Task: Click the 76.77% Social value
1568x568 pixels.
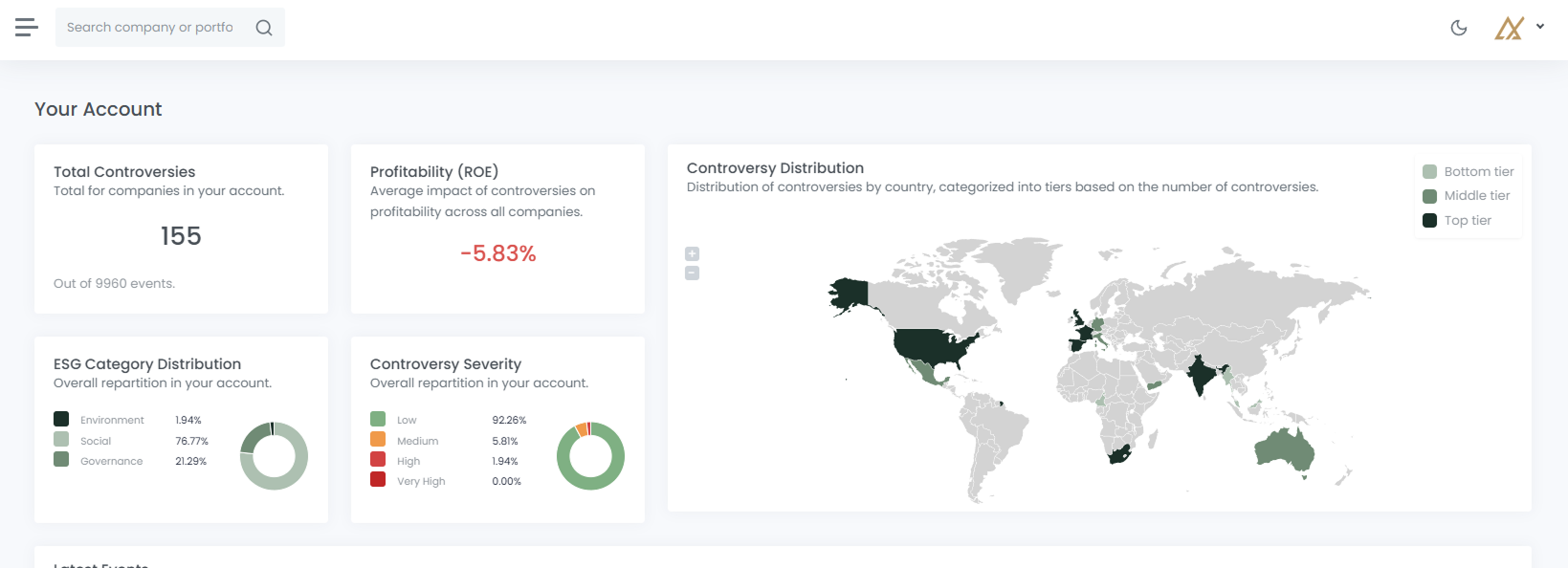Action: tap(191, 441)
